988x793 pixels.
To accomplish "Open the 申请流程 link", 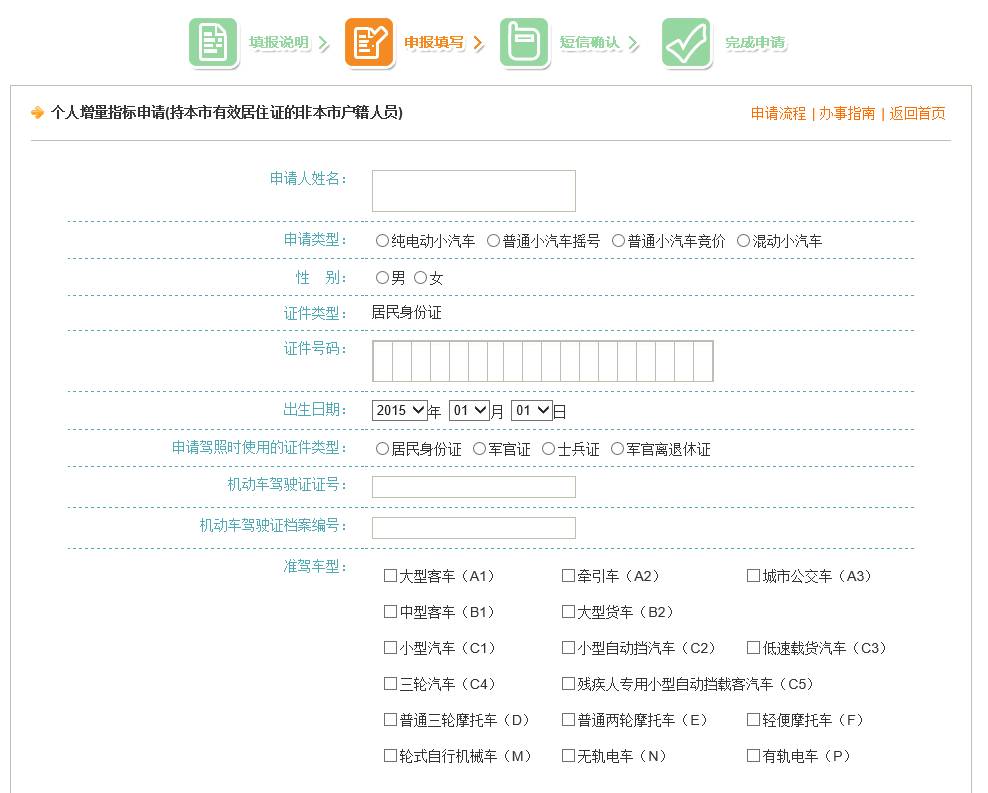I will 778,113.
